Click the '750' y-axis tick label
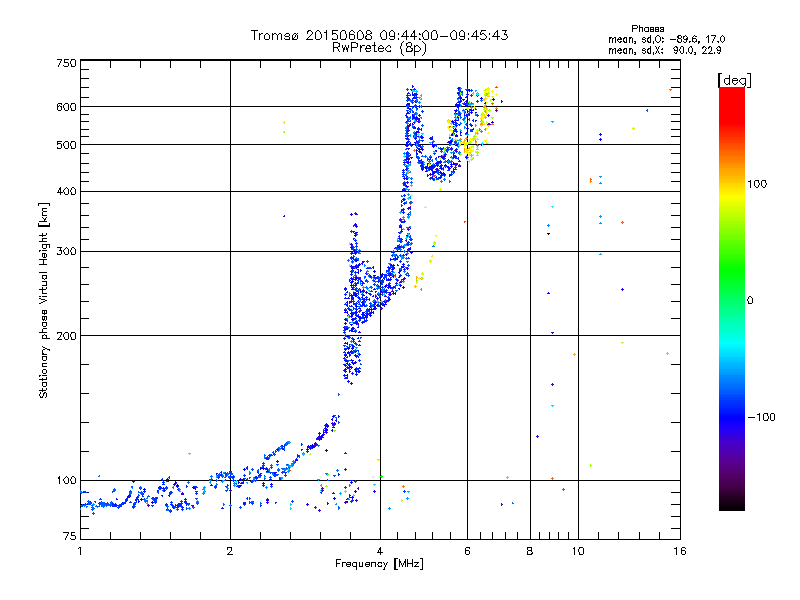Image resolution: width=800 pixels, height=600 pixels. (66, 63)
